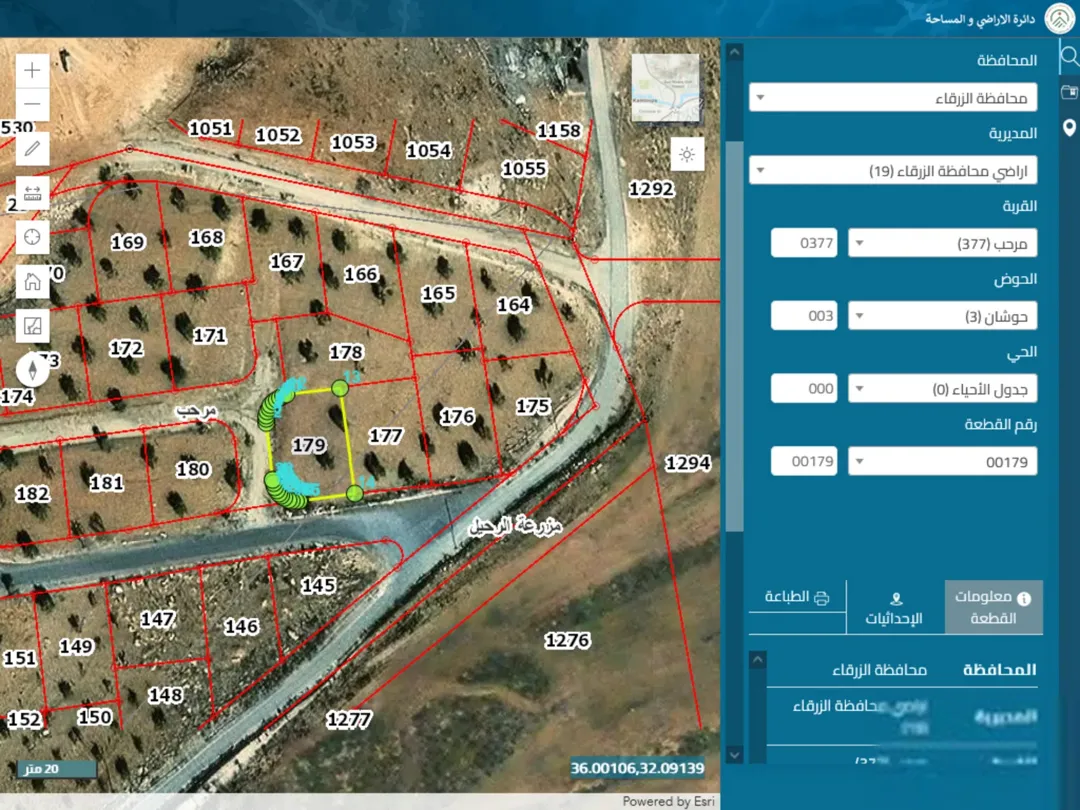Switch to الإحداثيات coordinates tab
The height and width of the screenshot is (810, 1080).
pyautogui.click(x=894, y=608)
